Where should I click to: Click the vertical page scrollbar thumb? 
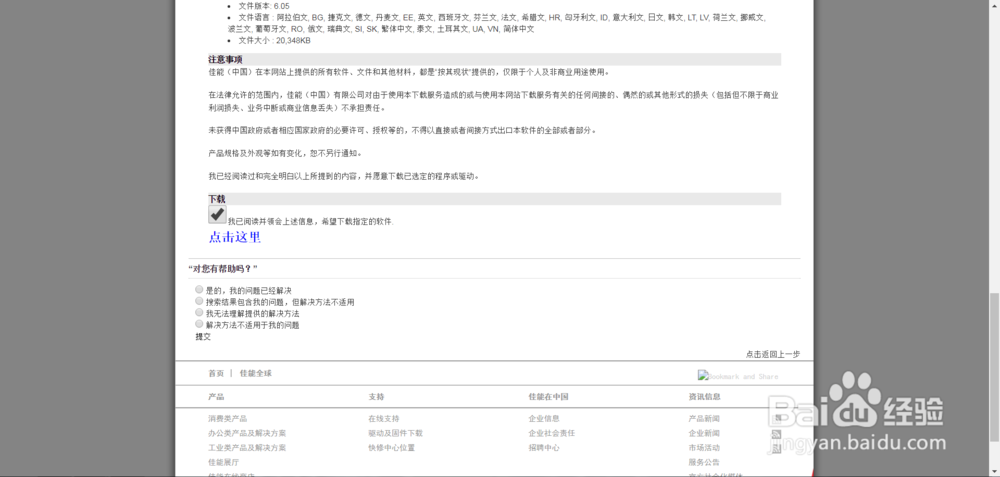click(994, 366)
